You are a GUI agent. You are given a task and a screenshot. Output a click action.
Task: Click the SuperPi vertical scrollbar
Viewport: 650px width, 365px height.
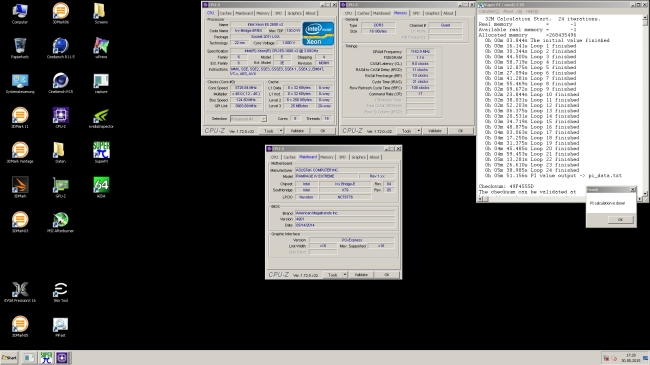tap(645, 106)
